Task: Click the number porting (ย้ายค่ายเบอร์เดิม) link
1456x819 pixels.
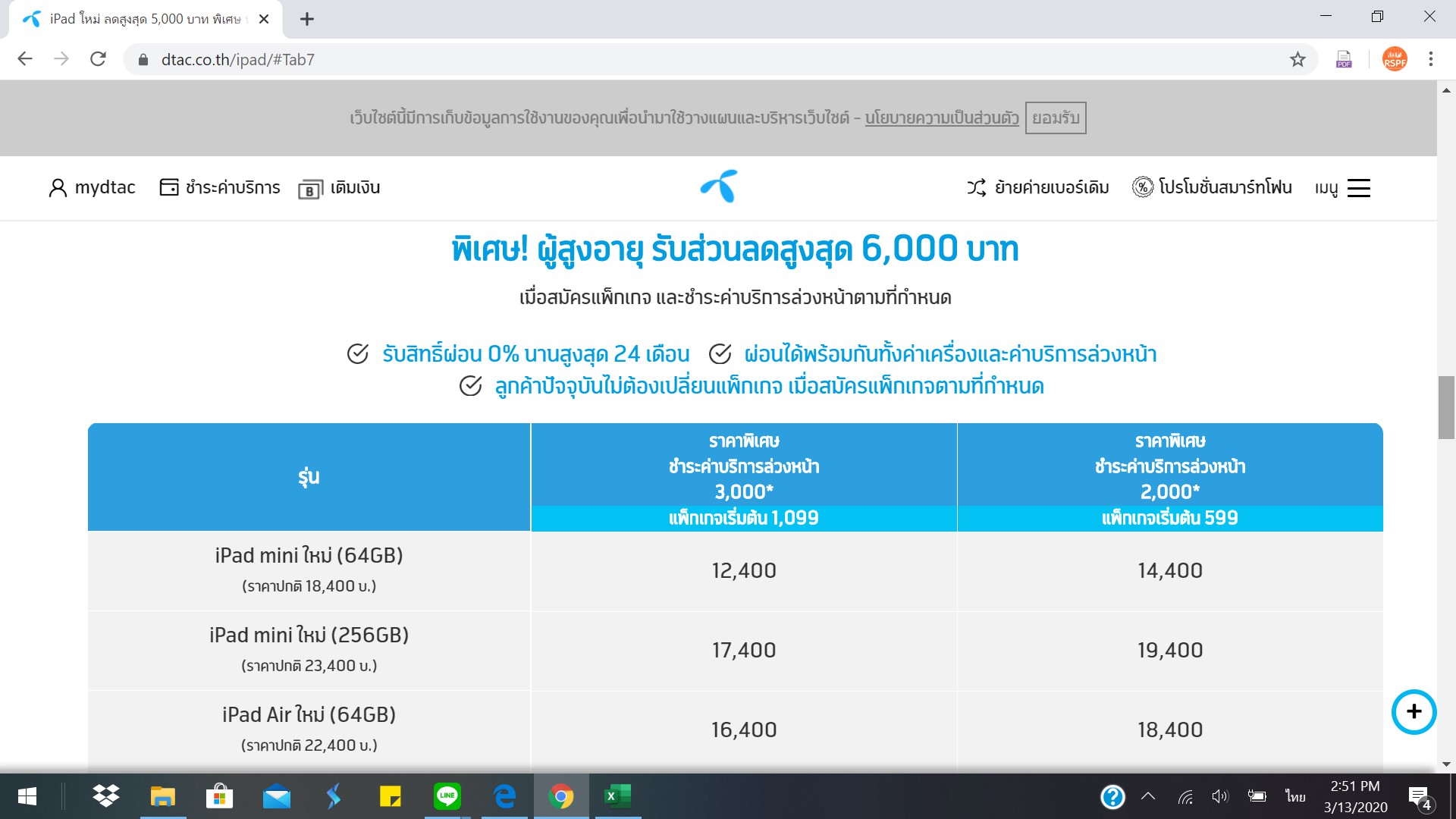Action: tap(1038, 187)
